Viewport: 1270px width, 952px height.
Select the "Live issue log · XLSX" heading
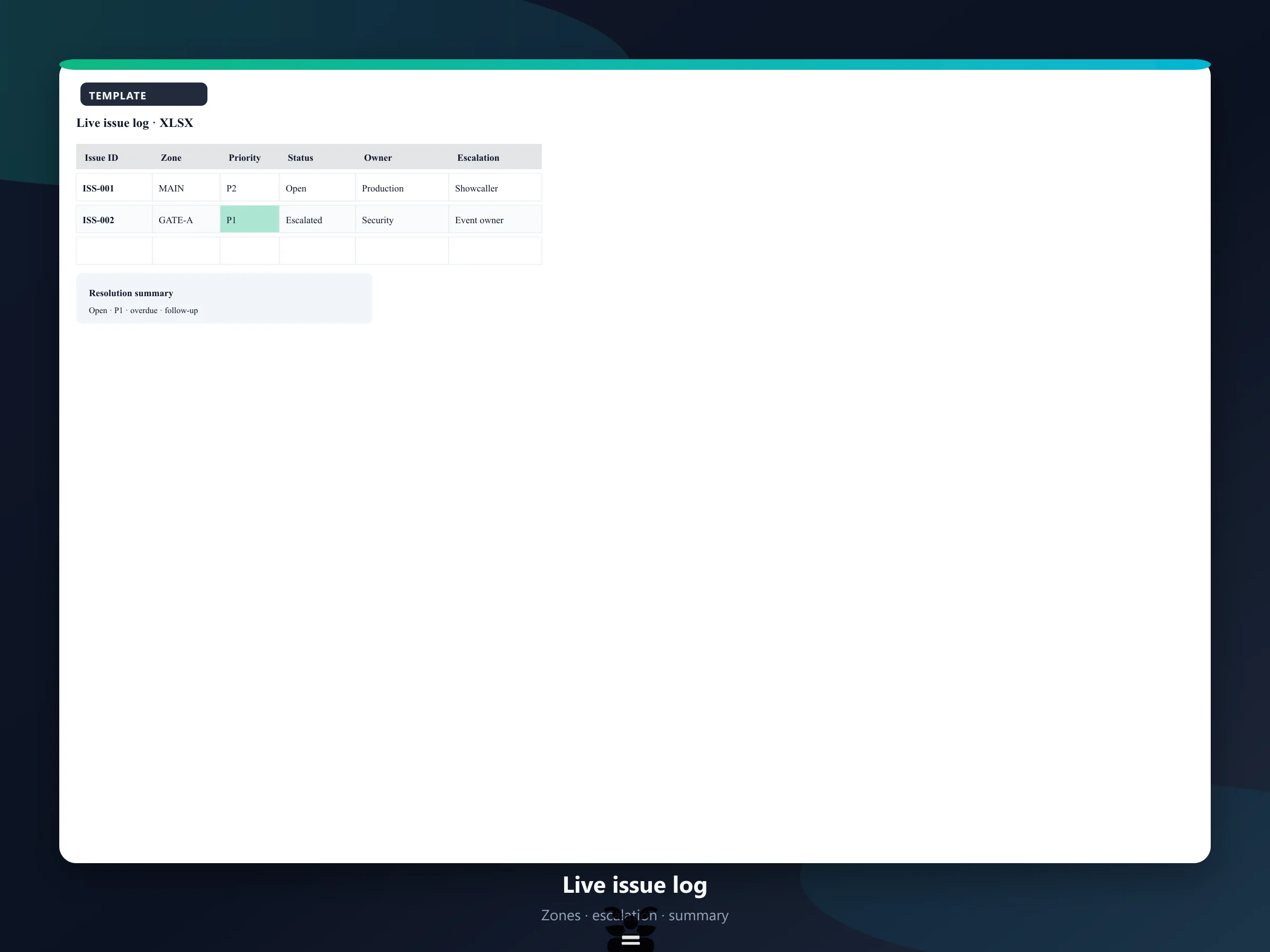coord(135,123)
